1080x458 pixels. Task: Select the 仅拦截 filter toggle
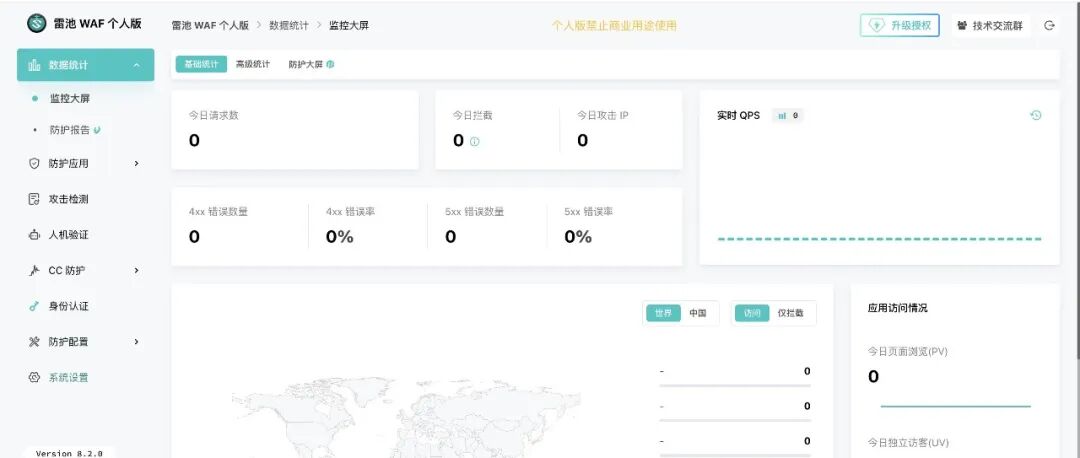point(791,313)
